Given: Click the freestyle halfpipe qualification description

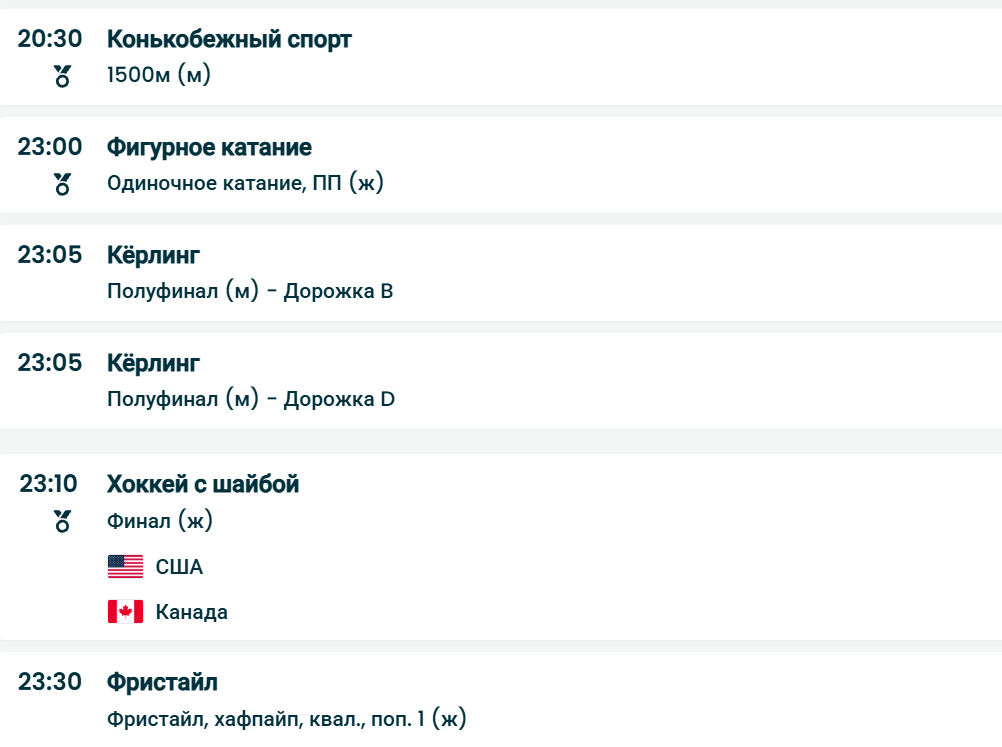Looking at the screenshot, I should 287,719.
